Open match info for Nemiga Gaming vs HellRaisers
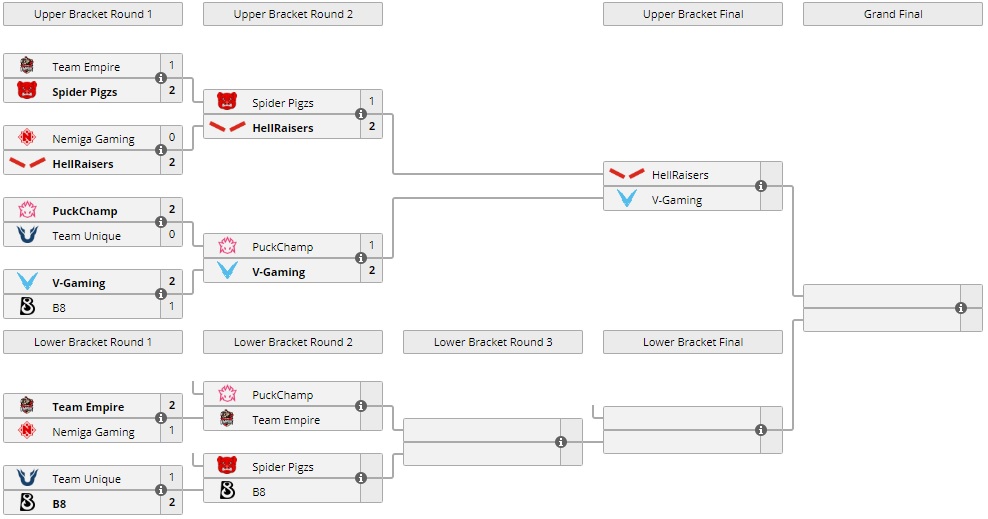Viewport: 988px width, 519px height. click(x=161, y=150)
